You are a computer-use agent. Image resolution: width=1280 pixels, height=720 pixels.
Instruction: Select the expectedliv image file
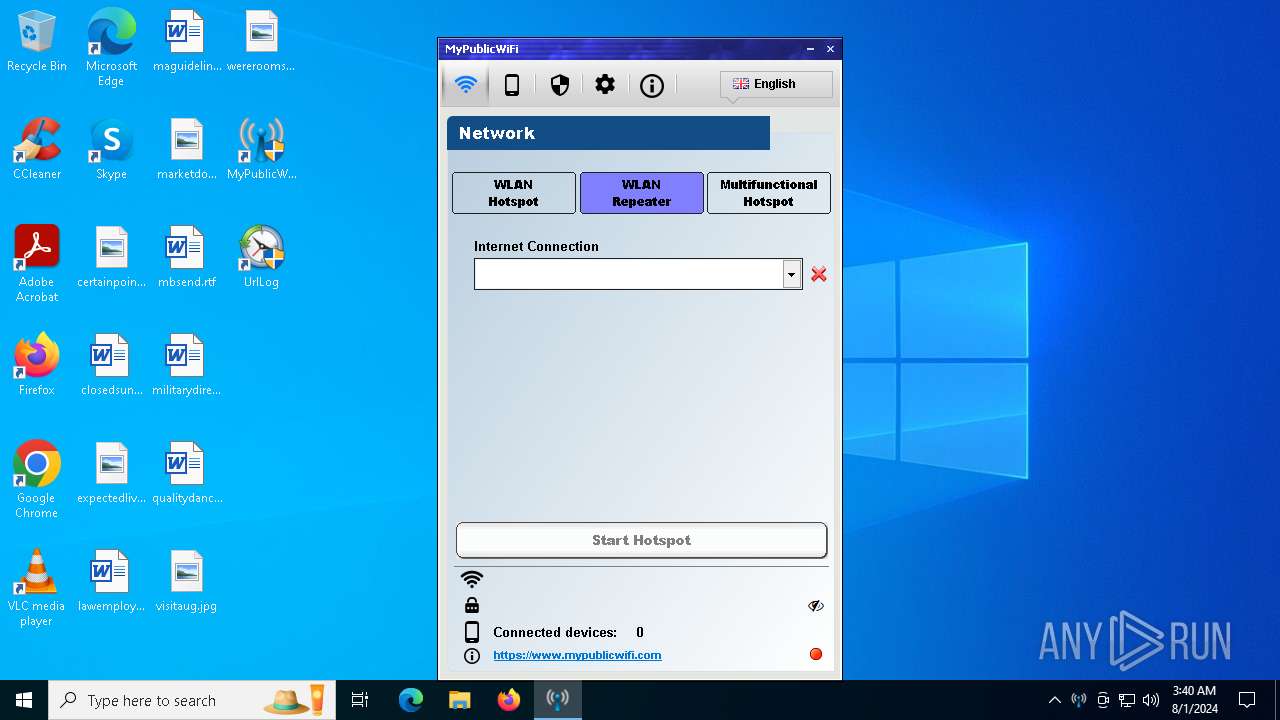coord(111,472)
